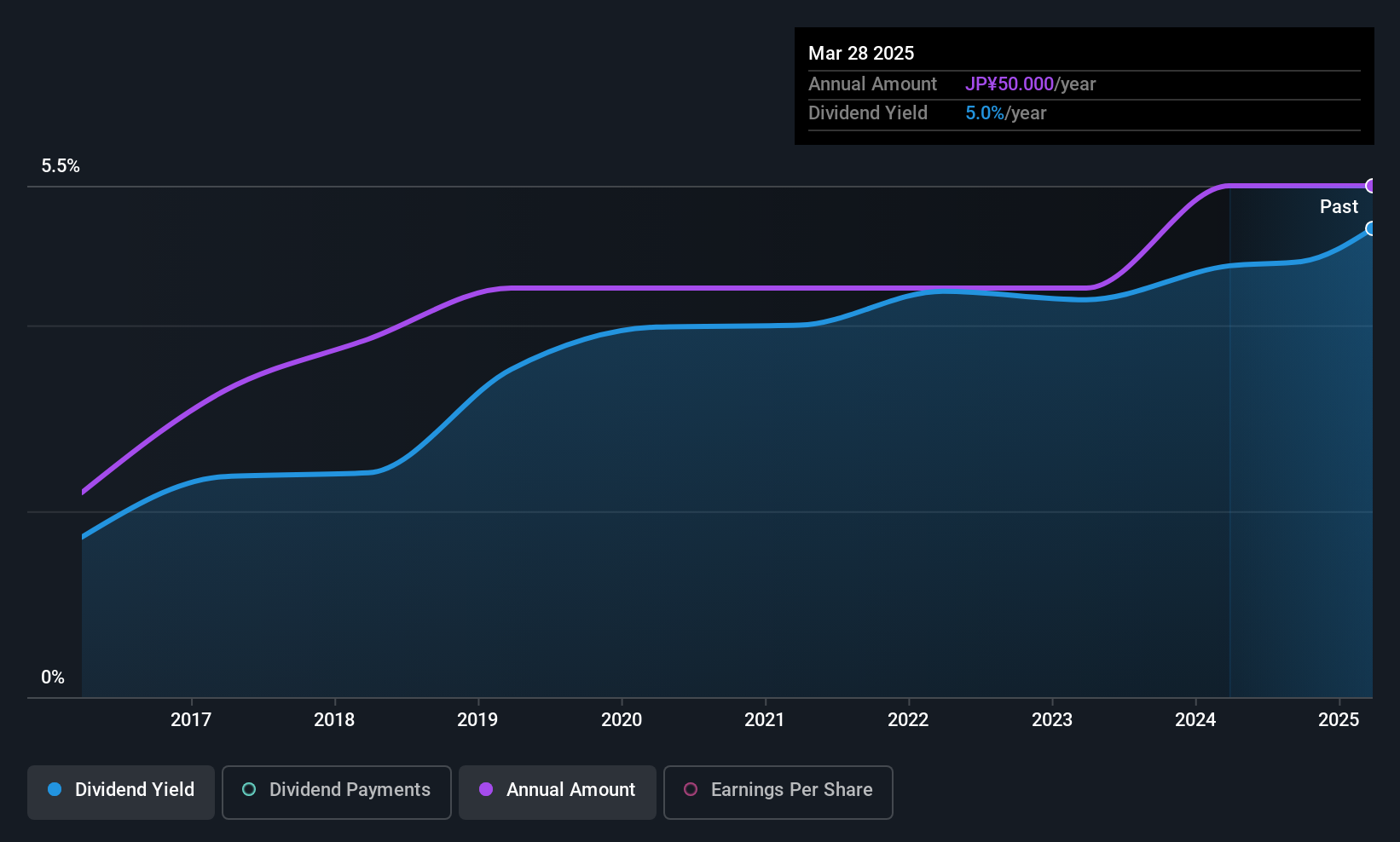Select the purple endpoint marker on the Annual Amount line

point(1371,186)
